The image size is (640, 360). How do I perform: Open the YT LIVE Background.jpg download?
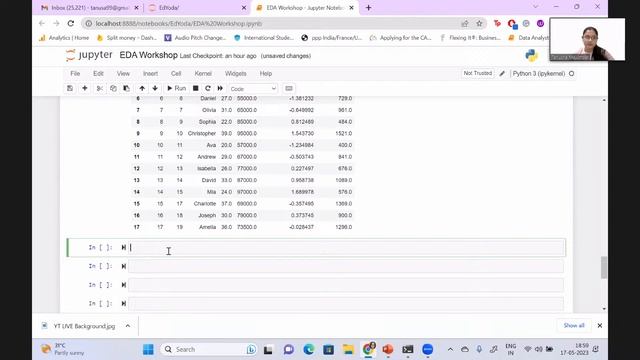(x=79, y=326)
